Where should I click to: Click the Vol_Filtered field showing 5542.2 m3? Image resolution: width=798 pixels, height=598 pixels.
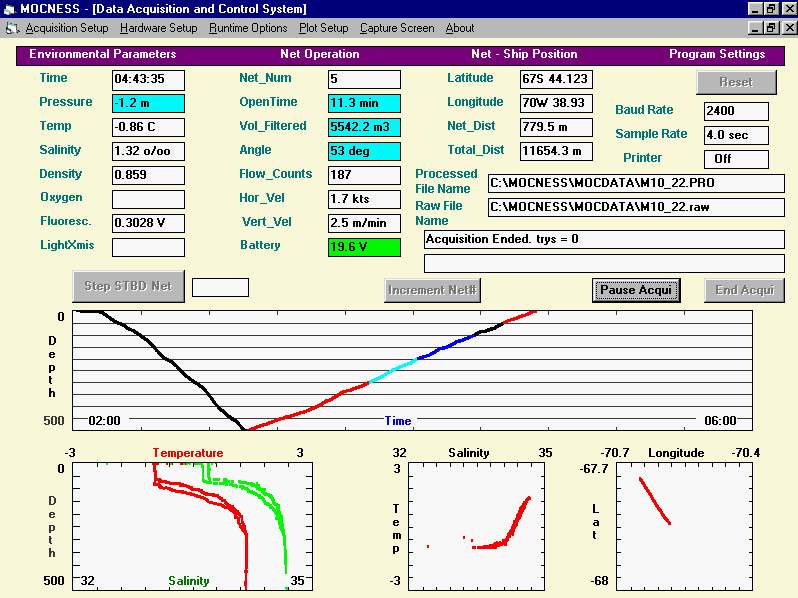pyautogui.click(x=364, y=127)
